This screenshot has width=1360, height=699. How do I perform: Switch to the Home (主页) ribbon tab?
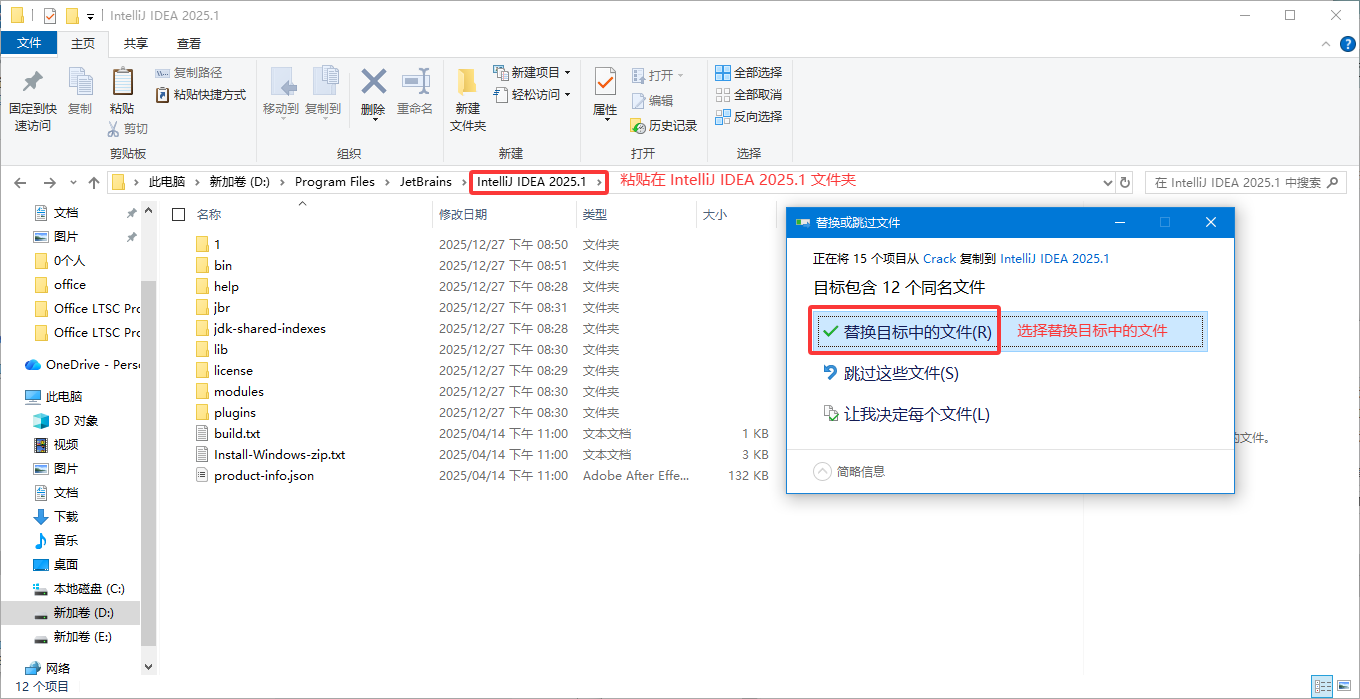(x=83, y=44)
